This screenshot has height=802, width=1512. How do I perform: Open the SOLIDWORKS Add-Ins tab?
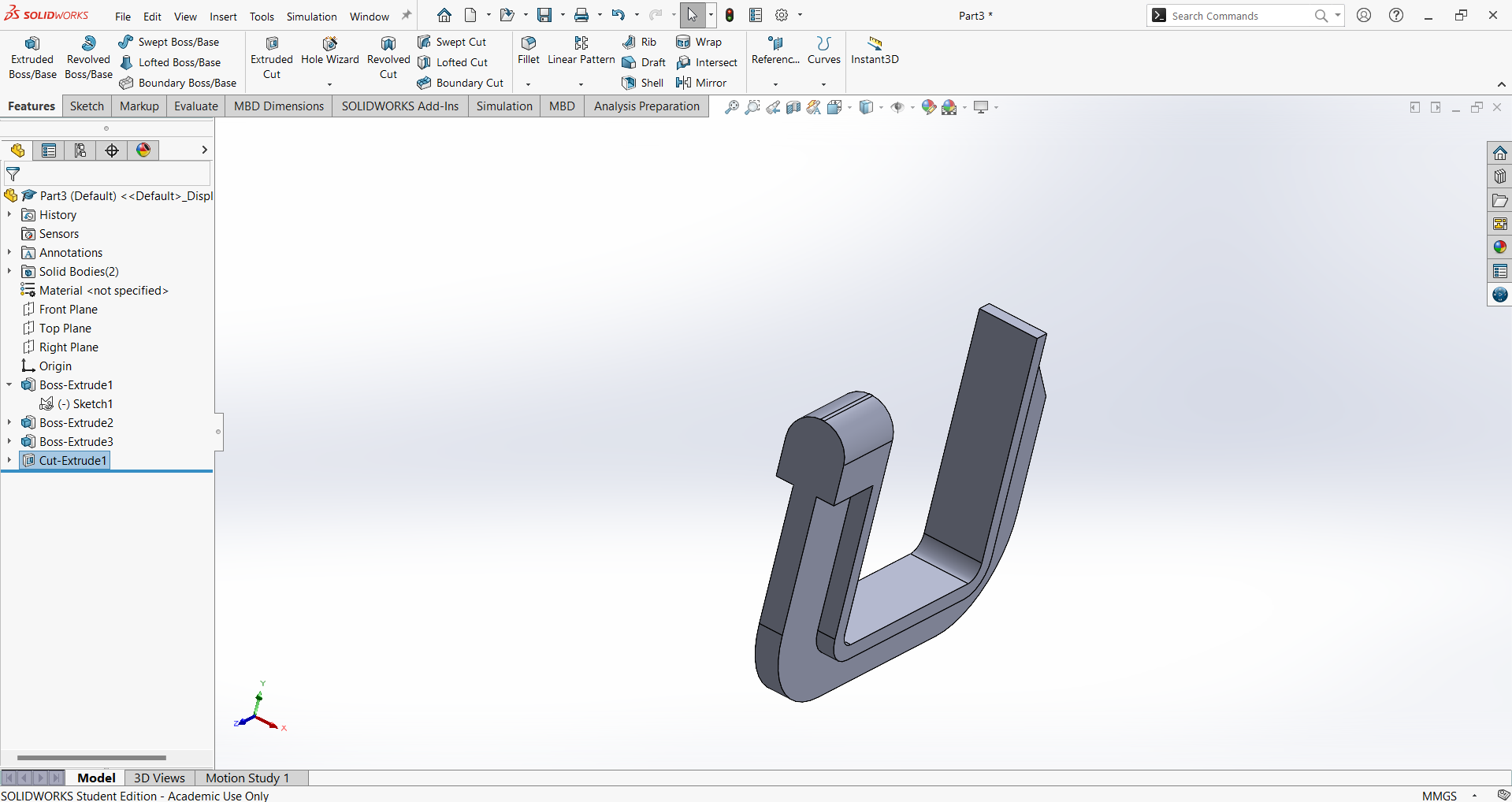click(399, 106)
